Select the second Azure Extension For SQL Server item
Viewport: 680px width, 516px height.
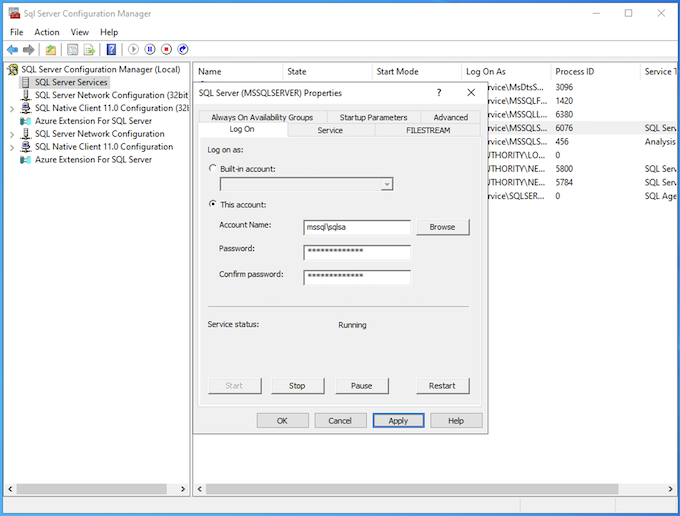[93, 160]
